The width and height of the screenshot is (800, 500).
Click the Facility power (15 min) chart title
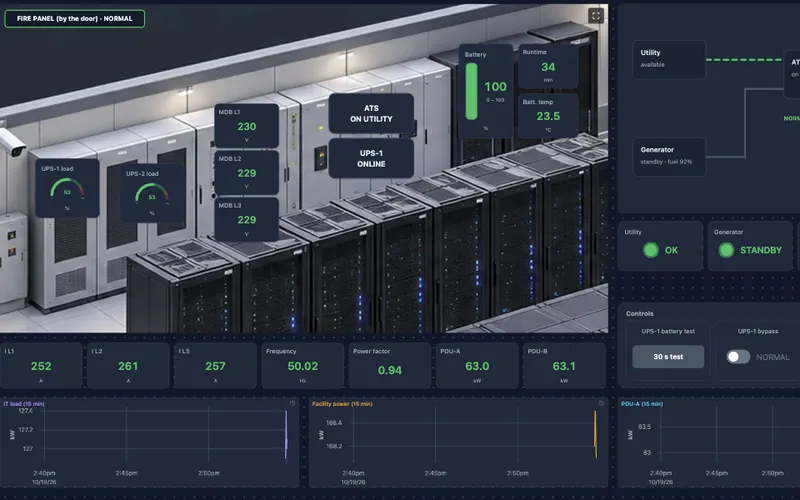point(342,404)
